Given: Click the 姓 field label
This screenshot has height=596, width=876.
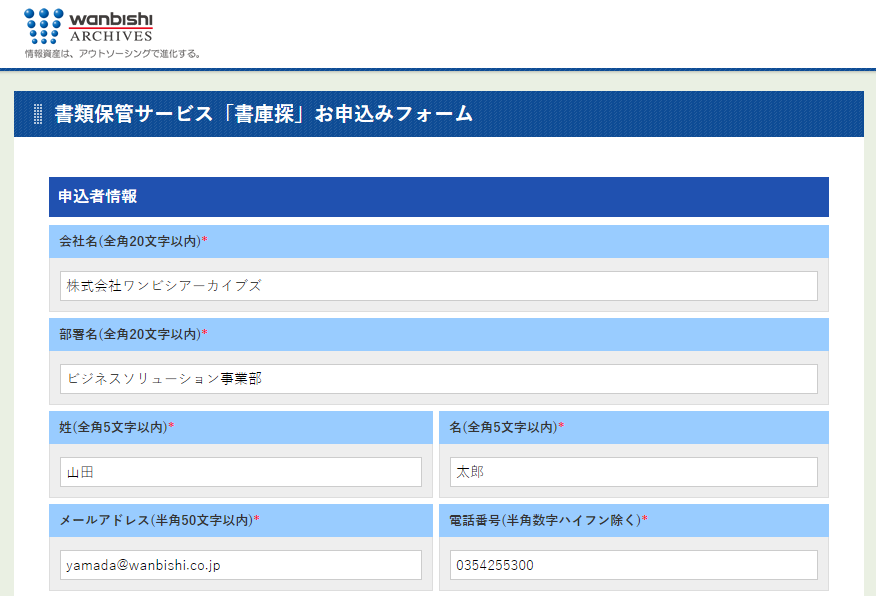Looking at the screenshot, I should tap(113, 428).
